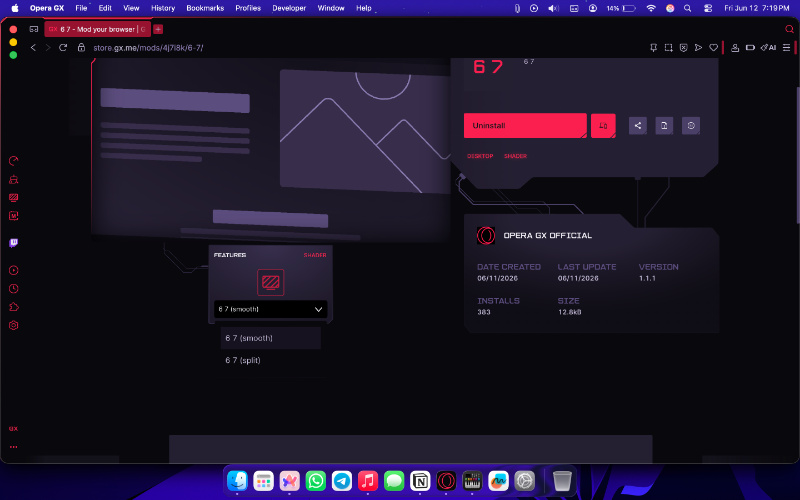800x500 pixels.
Task: Open Twitch panel in sidebar
Action: point(14,243)
